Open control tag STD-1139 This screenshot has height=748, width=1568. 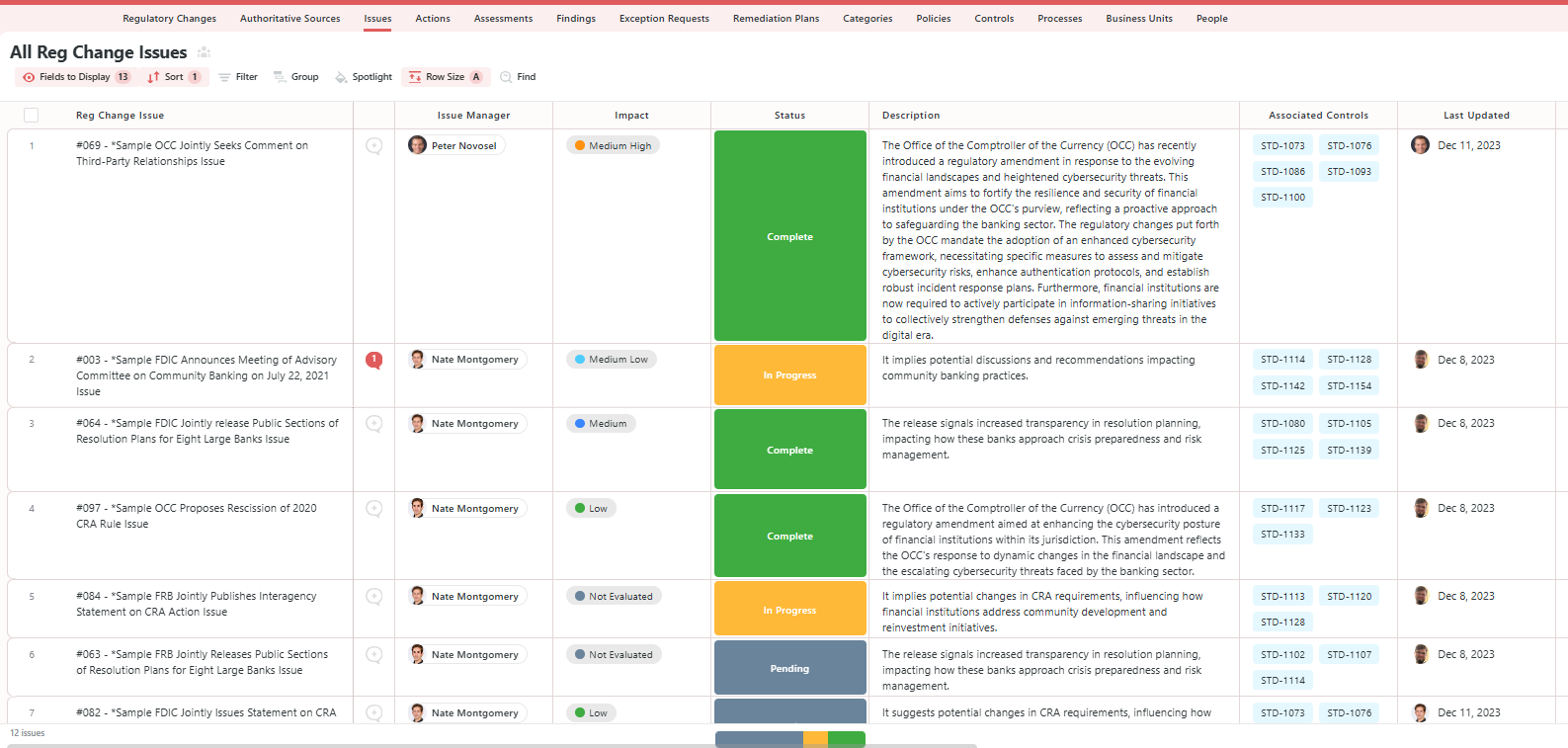pyautogui.click(x=1349, y=450)
